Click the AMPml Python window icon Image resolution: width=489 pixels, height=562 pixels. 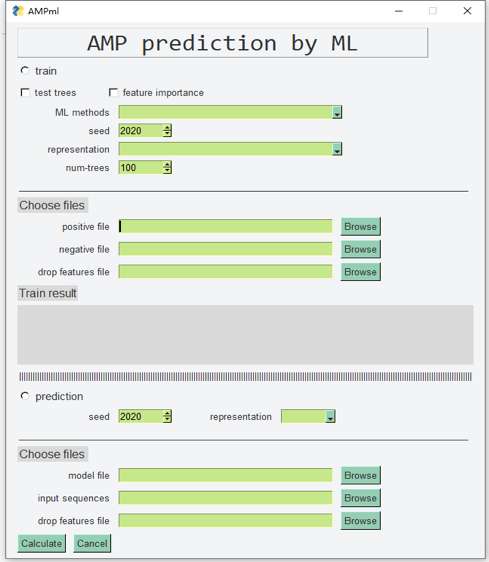(x=18, y=11)
